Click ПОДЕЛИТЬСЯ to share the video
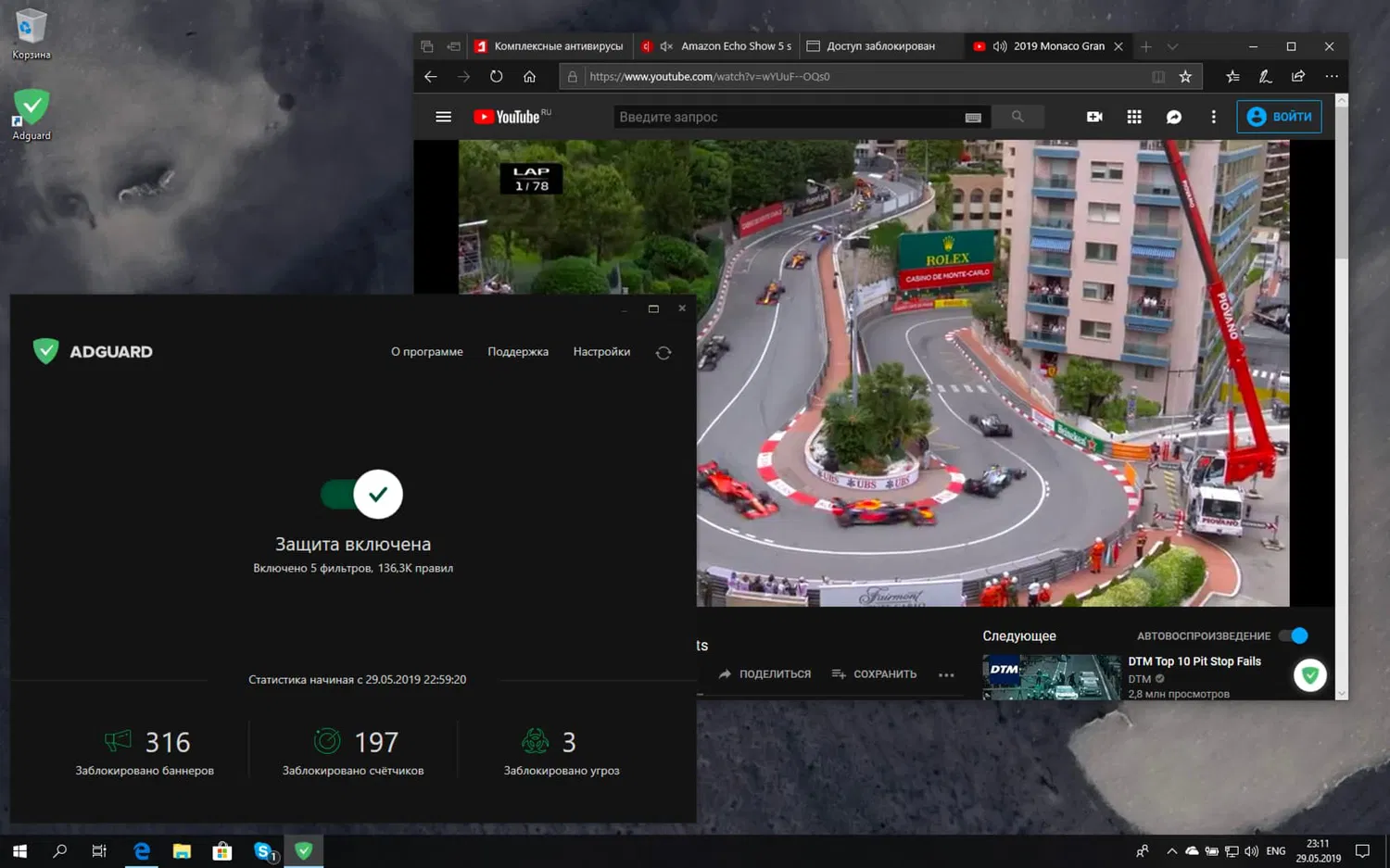This screenshot has width=1390, height=868. (764, 674)
